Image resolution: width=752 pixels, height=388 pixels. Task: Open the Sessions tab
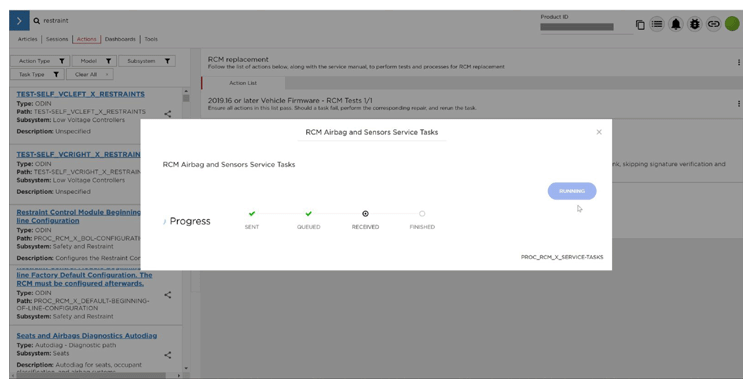(x=57, y=39)
